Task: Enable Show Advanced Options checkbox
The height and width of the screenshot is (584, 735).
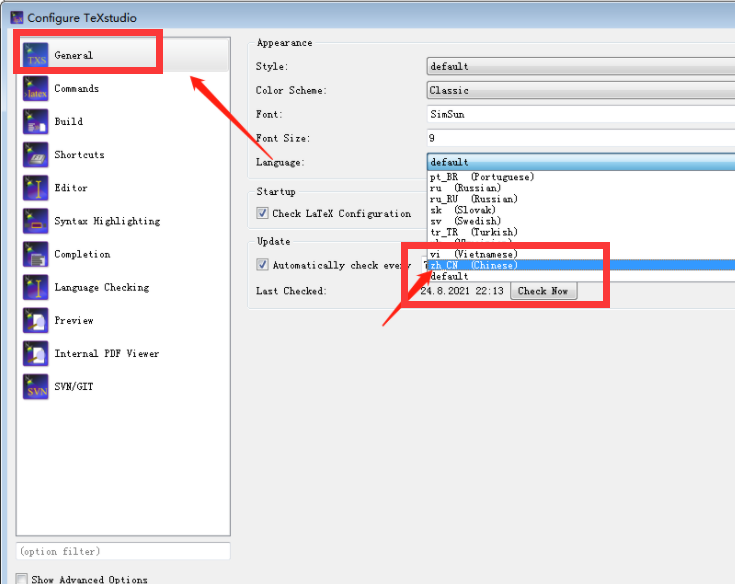Action: [22, 579]
